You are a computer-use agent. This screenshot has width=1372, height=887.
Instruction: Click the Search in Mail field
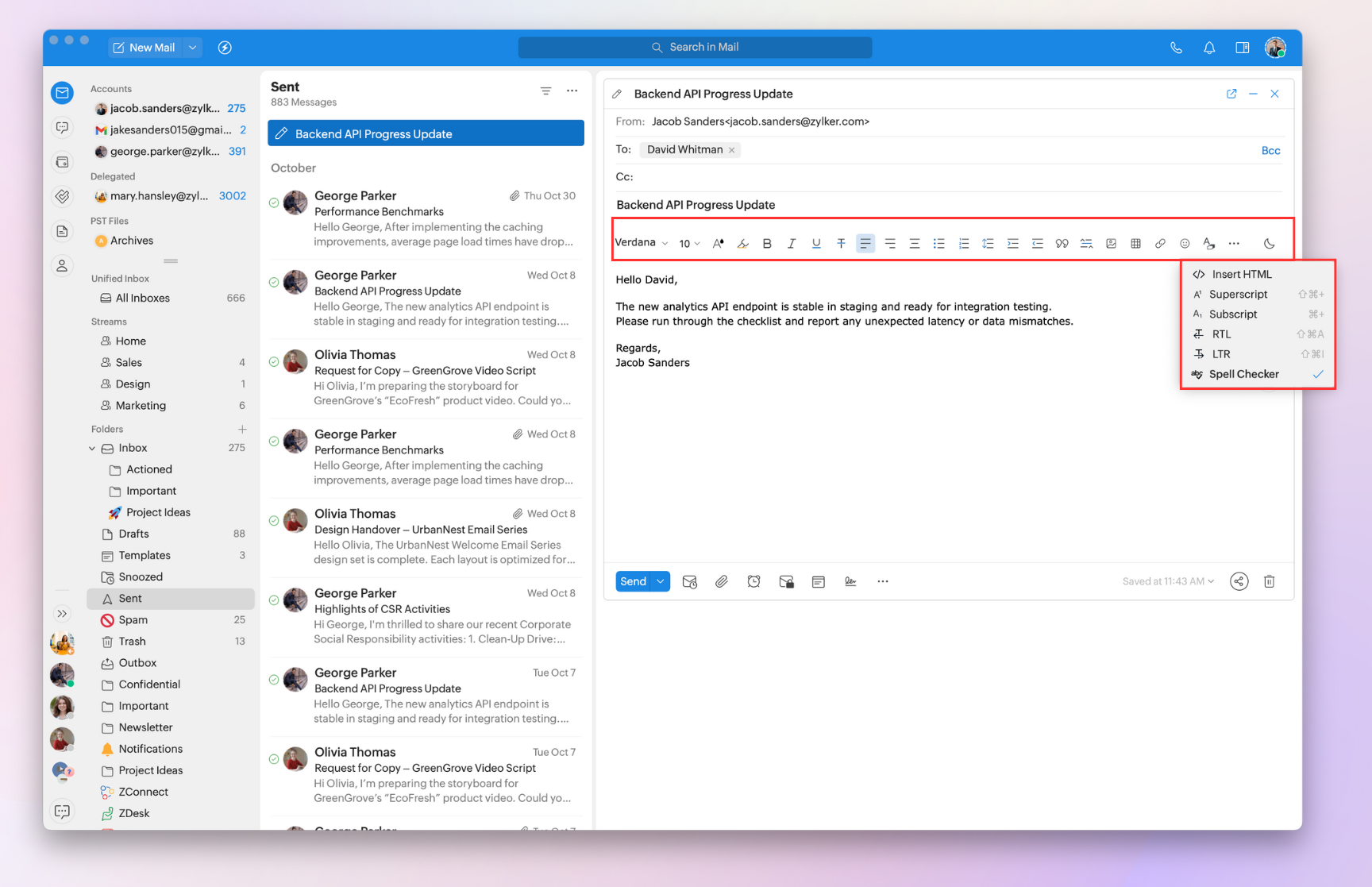coord(695,48)
